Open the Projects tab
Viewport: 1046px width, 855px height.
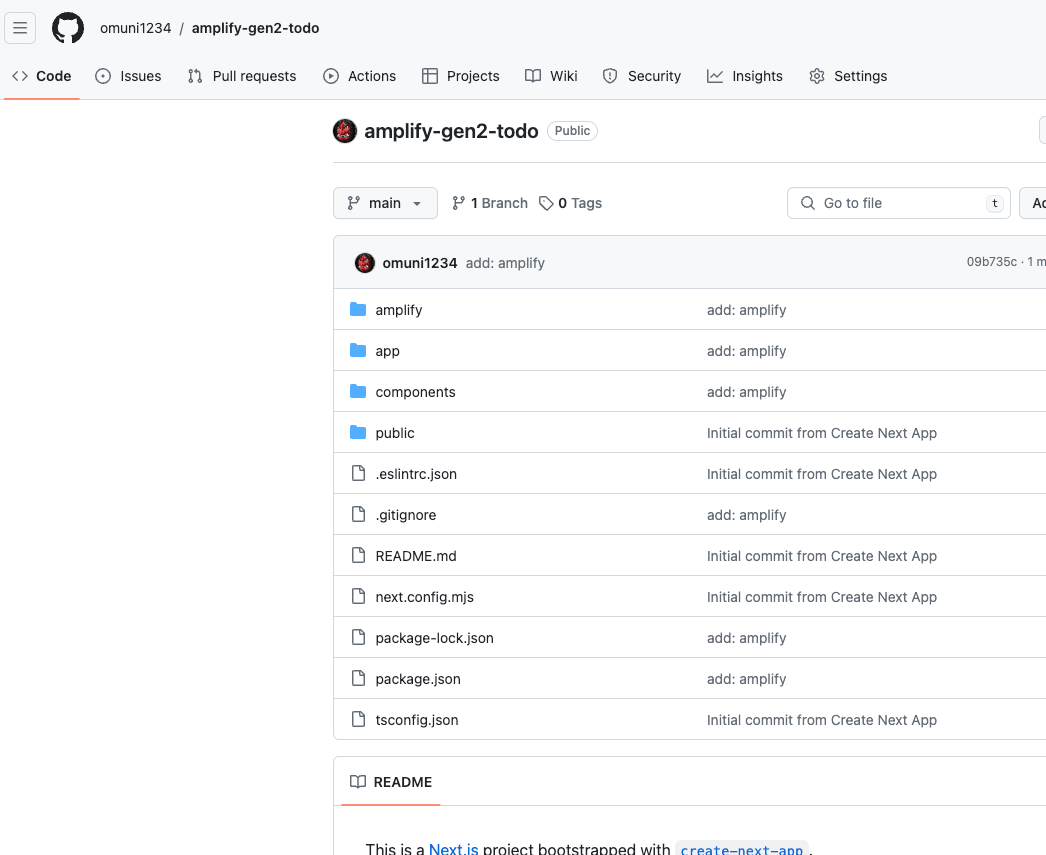coord(460,76)
